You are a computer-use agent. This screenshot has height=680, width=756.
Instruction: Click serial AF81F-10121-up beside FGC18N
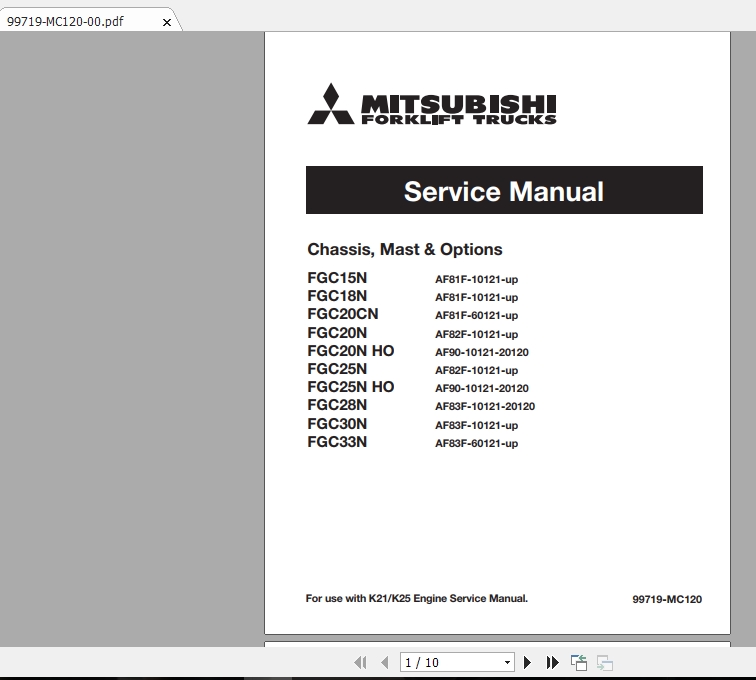476,298
